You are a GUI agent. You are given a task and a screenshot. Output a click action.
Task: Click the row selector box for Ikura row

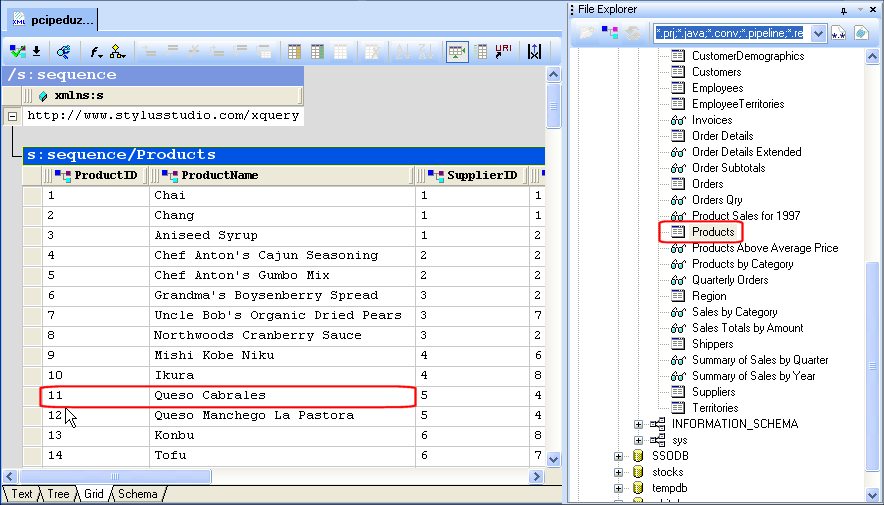coord(32,375)
